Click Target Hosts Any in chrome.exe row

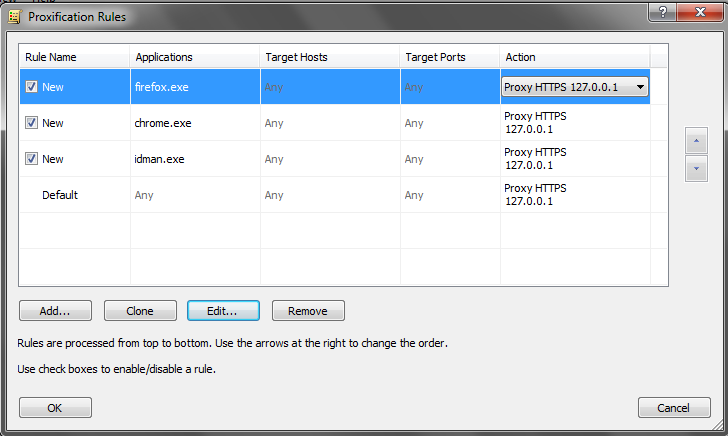274,123
